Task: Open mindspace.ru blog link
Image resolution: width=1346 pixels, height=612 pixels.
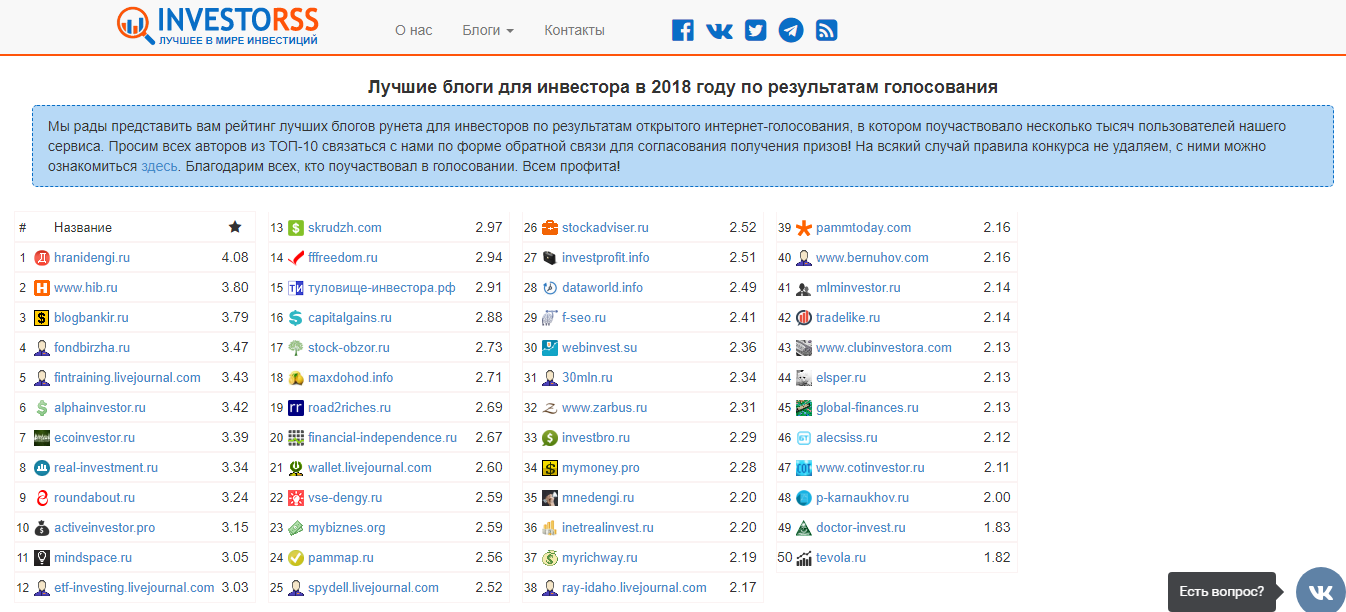Action: [93, 558]
